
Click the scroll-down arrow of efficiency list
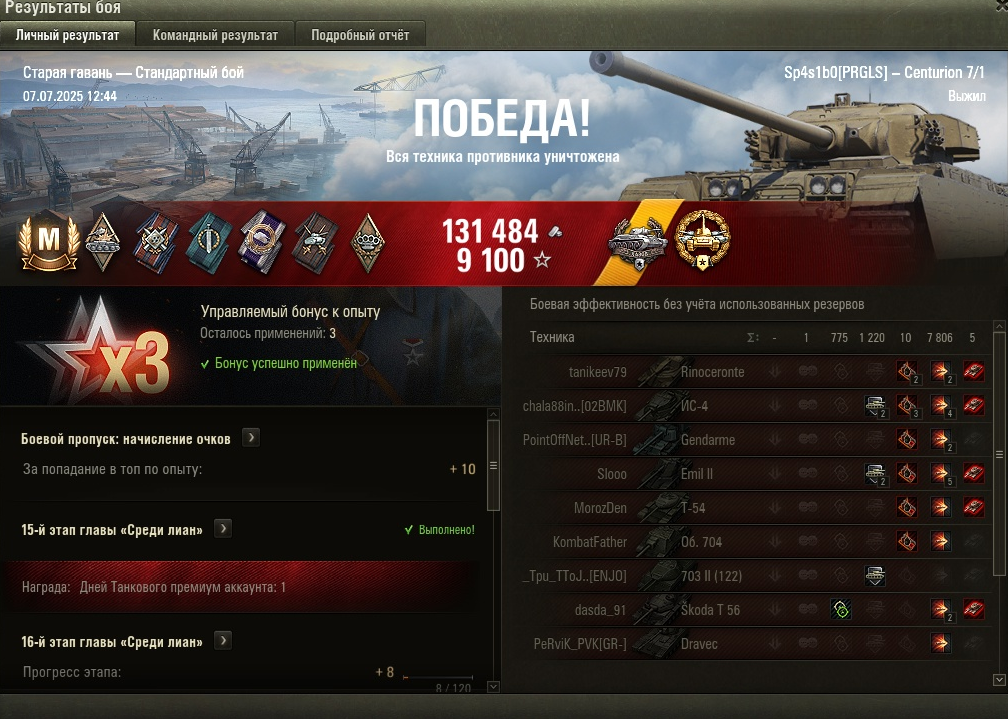tap(999, 679)
